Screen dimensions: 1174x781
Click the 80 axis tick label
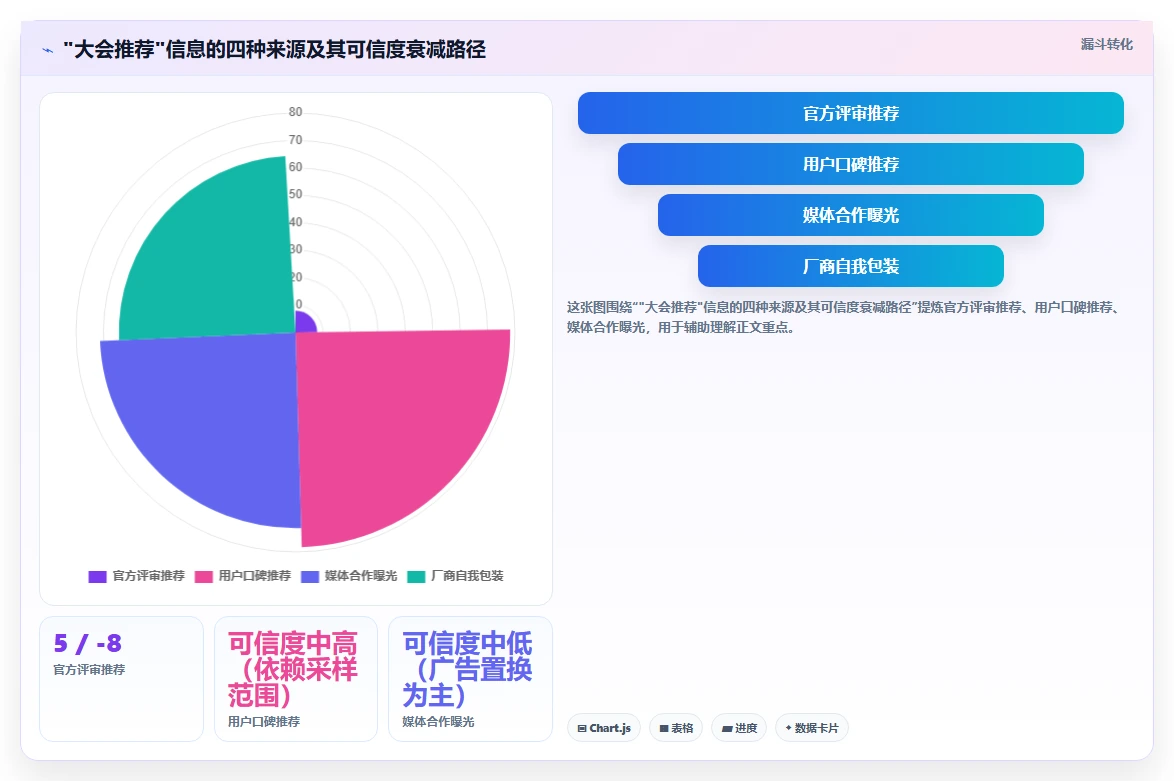(x=296, y=112)
